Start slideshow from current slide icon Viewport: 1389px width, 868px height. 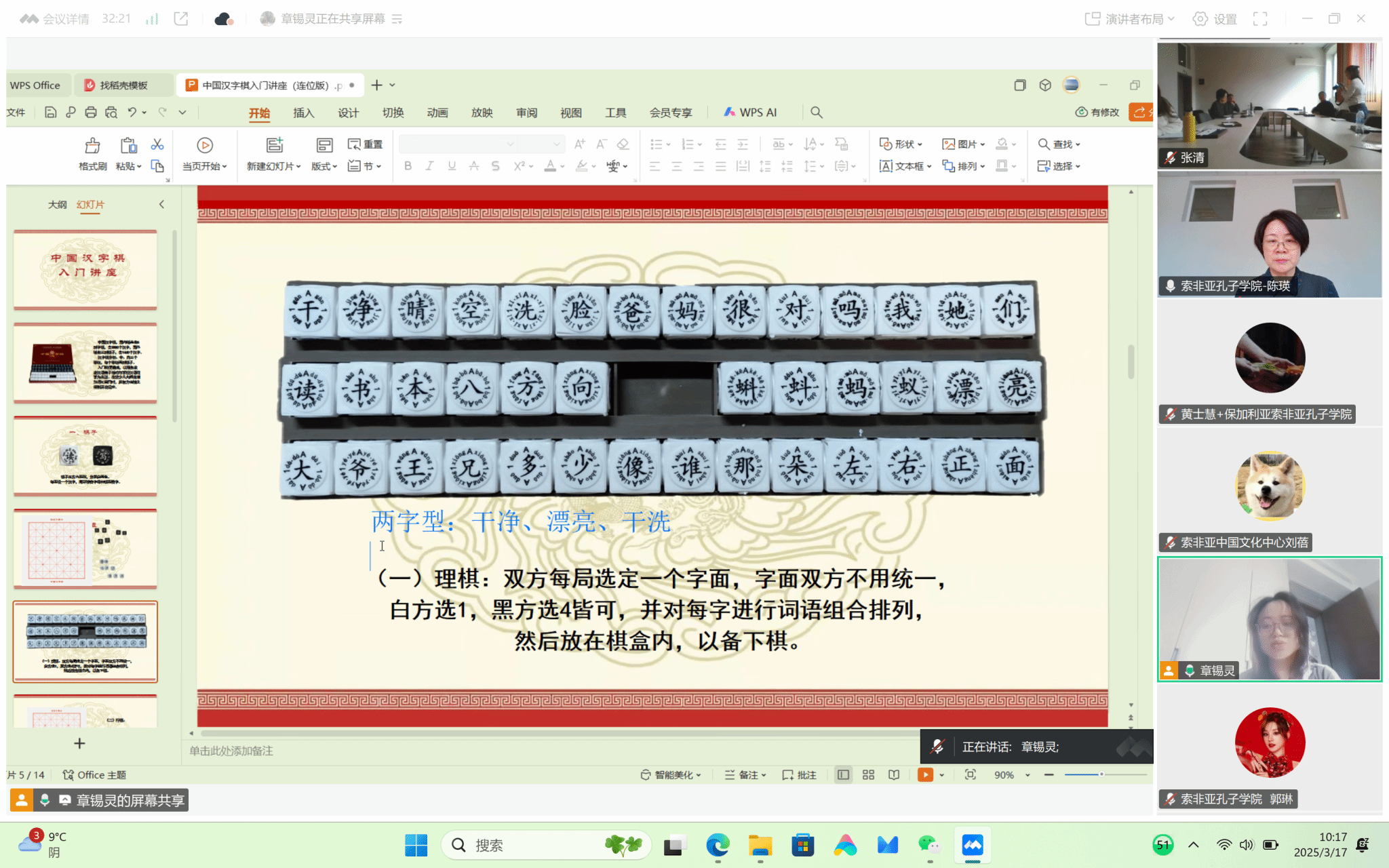[205, 145]
